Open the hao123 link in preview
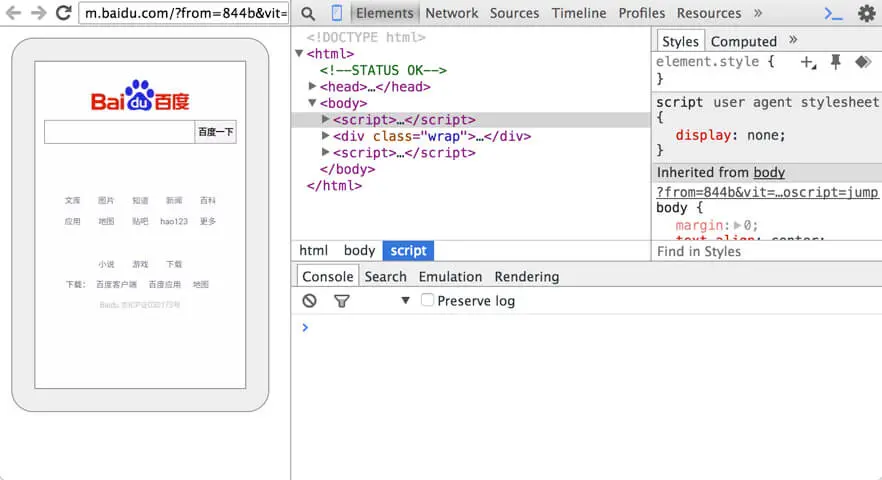The height and width of the screenshot is (480, 882). 174,221
